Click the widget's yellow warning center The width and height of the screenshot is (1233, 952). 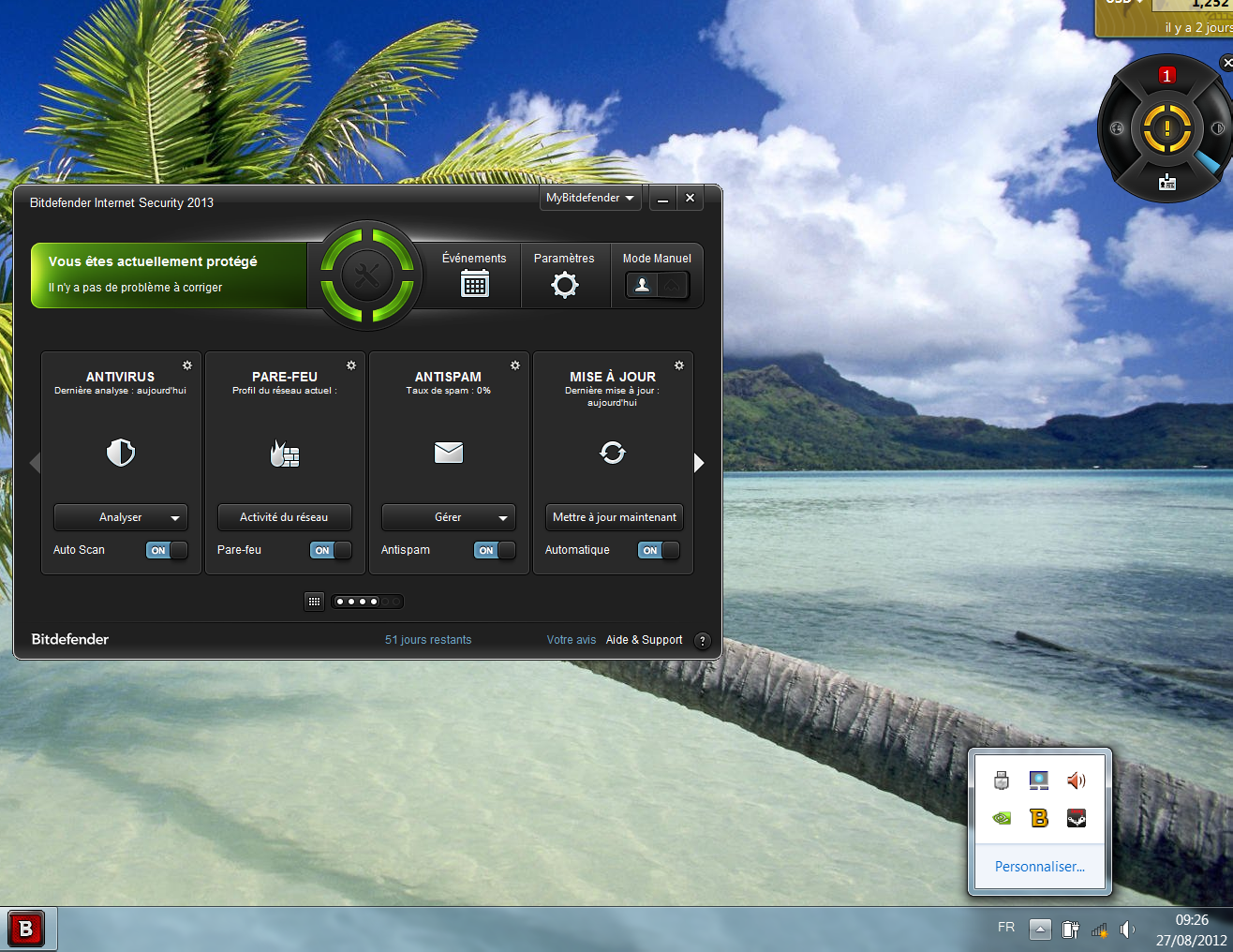(1166, 129)
